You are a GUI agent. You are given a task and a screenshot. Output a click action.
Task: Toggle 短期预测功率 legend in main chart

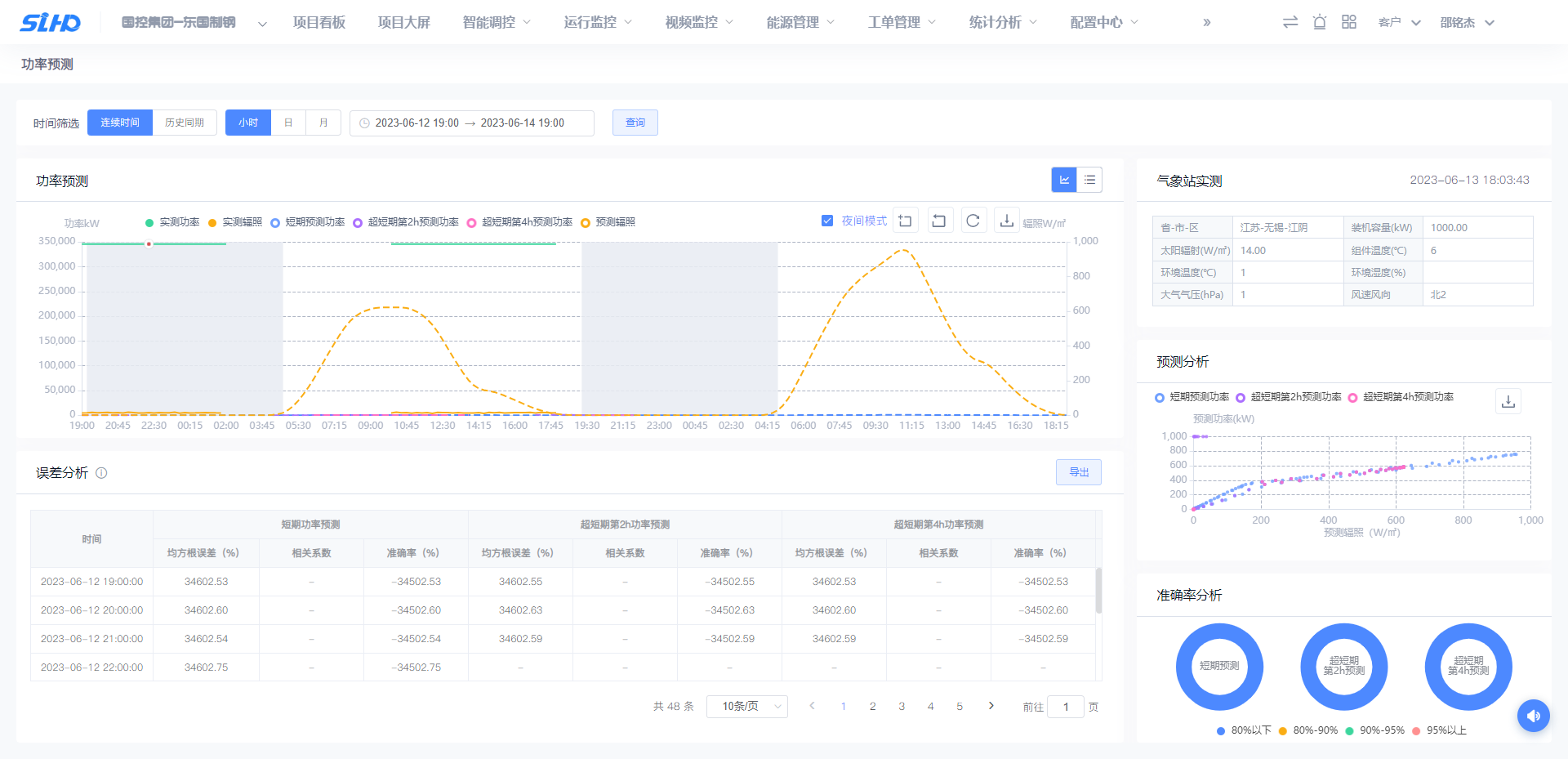pyautogui.click(x=308, y=222)
